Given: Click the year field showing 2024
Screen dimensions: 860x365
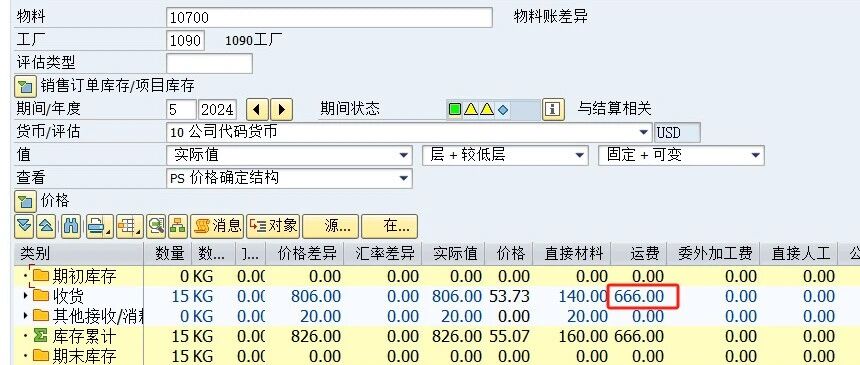Looking at the screenshot, I should [x=217, y=110].
